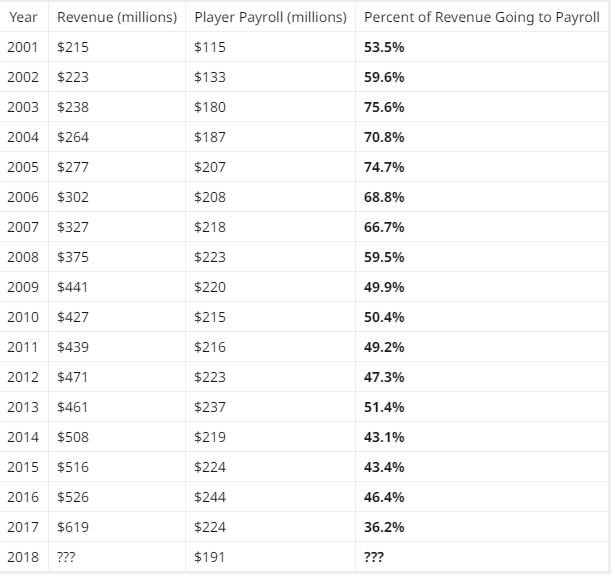Select the 36.2% percentage cell
The width and height of the screenshot is (615, 577).
pos(384,527)
